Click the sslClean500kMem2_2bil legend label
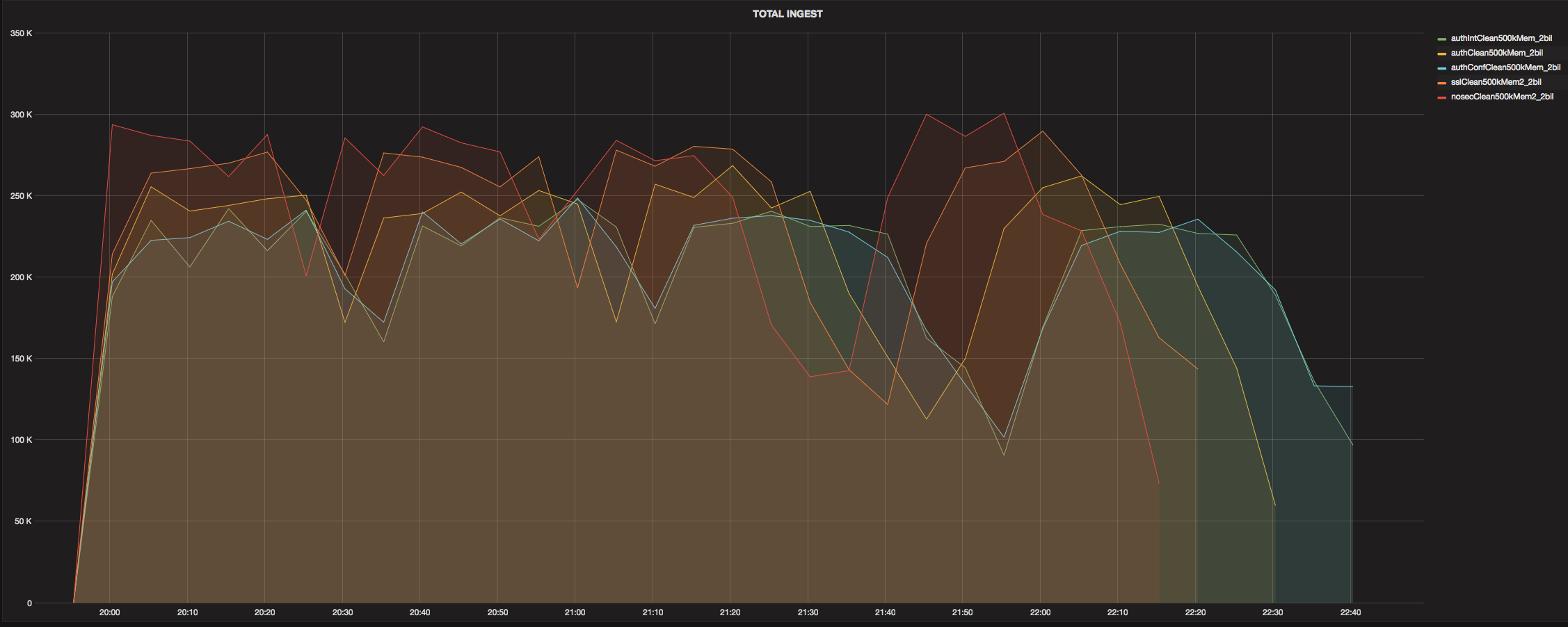The width and height of the screenshot is (1568, 627). tap(1496, 82)
